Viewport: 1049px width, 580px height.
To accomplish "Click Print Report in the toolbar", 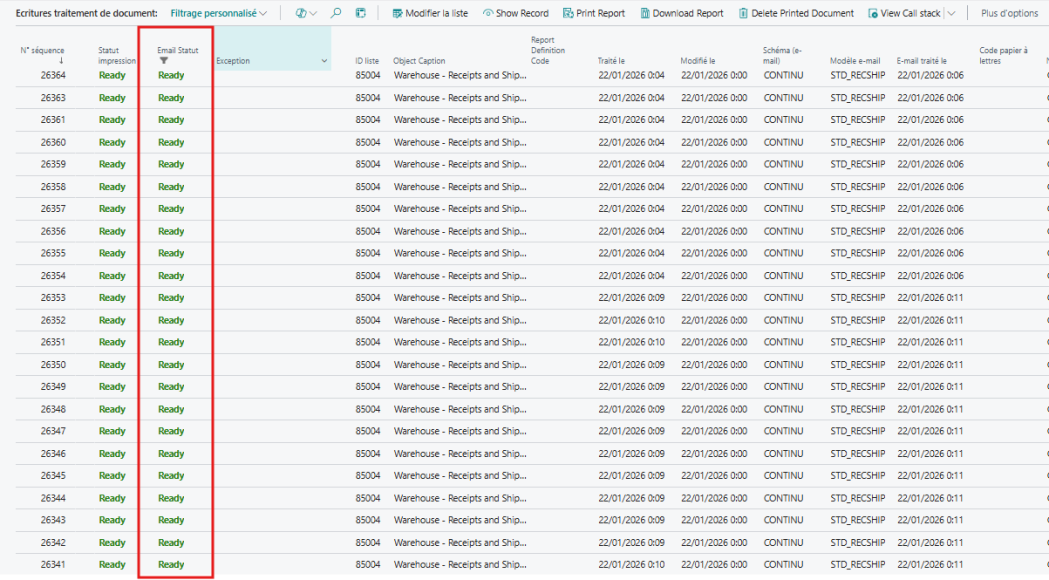I will pyautogui.click(x=593, y=13).
